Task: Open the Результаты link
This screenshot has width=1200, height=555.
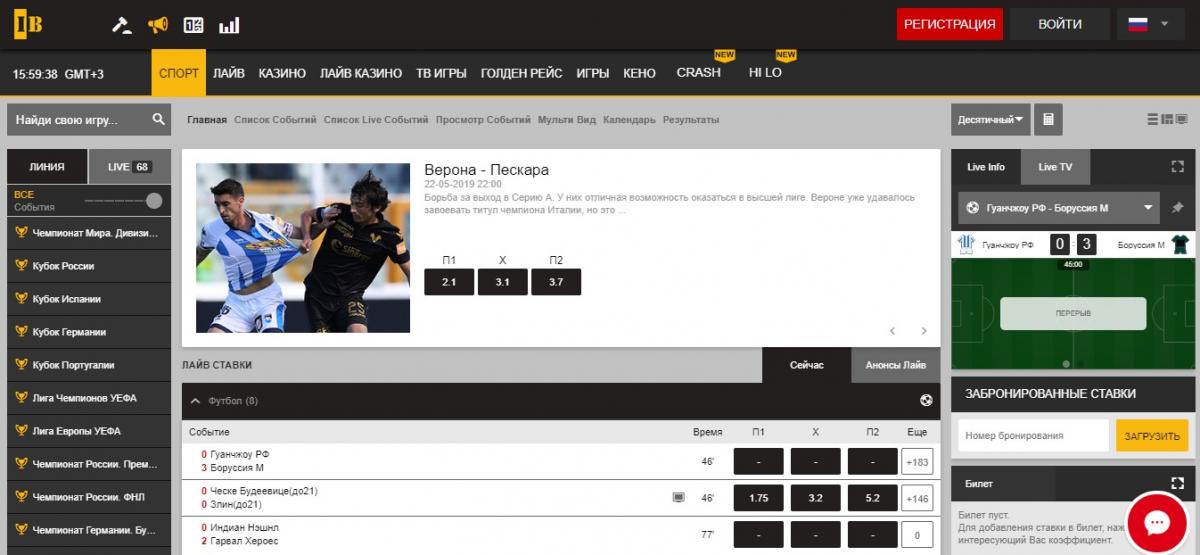Action: [691, 120]
